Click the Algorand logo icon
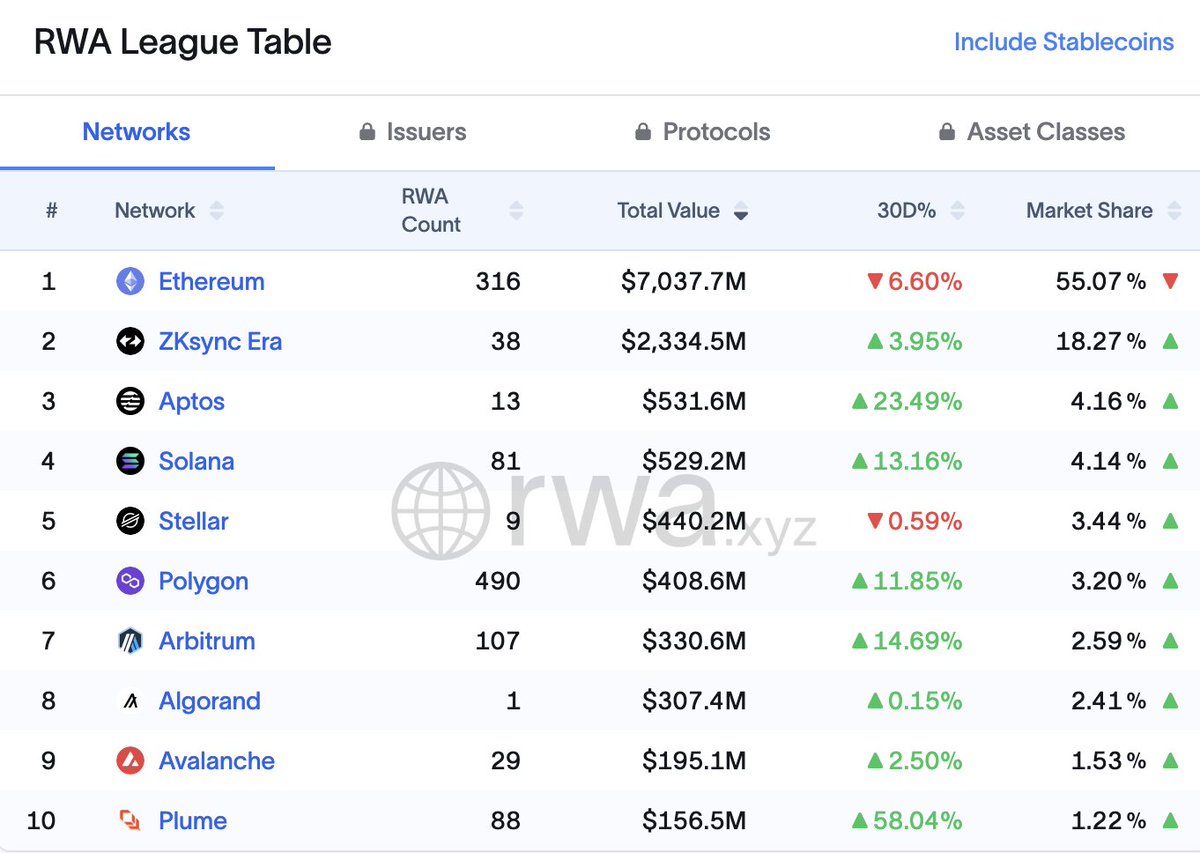 [x=130, y=701]
